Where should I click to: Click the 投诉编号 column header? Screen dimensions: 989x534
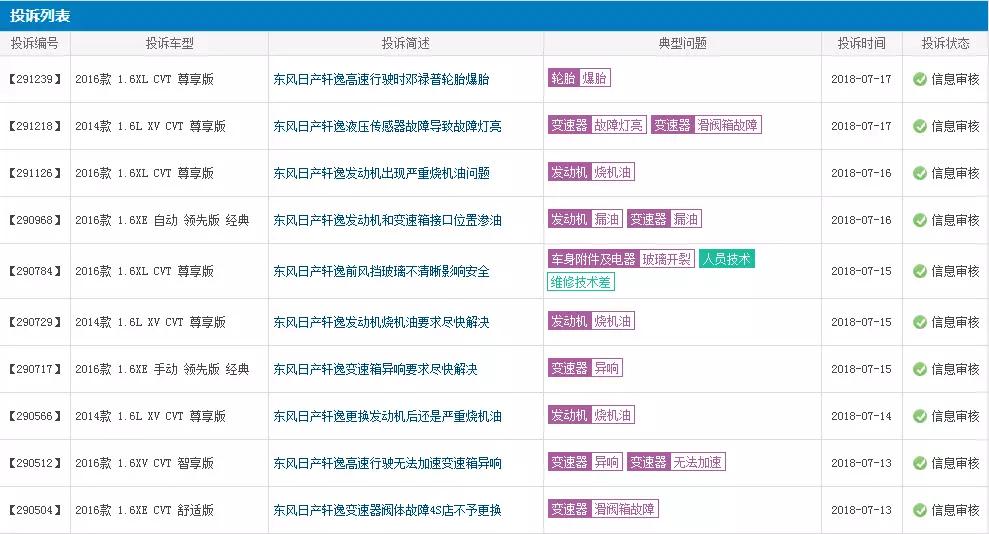35,44
